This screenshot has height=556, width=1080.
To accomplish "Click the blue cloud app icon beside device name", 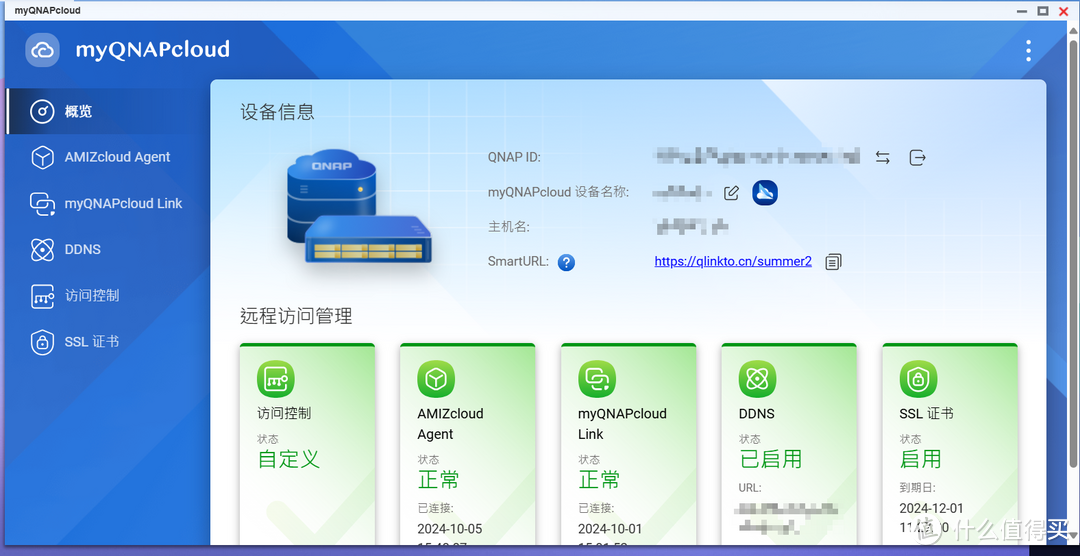I will 765,192.
